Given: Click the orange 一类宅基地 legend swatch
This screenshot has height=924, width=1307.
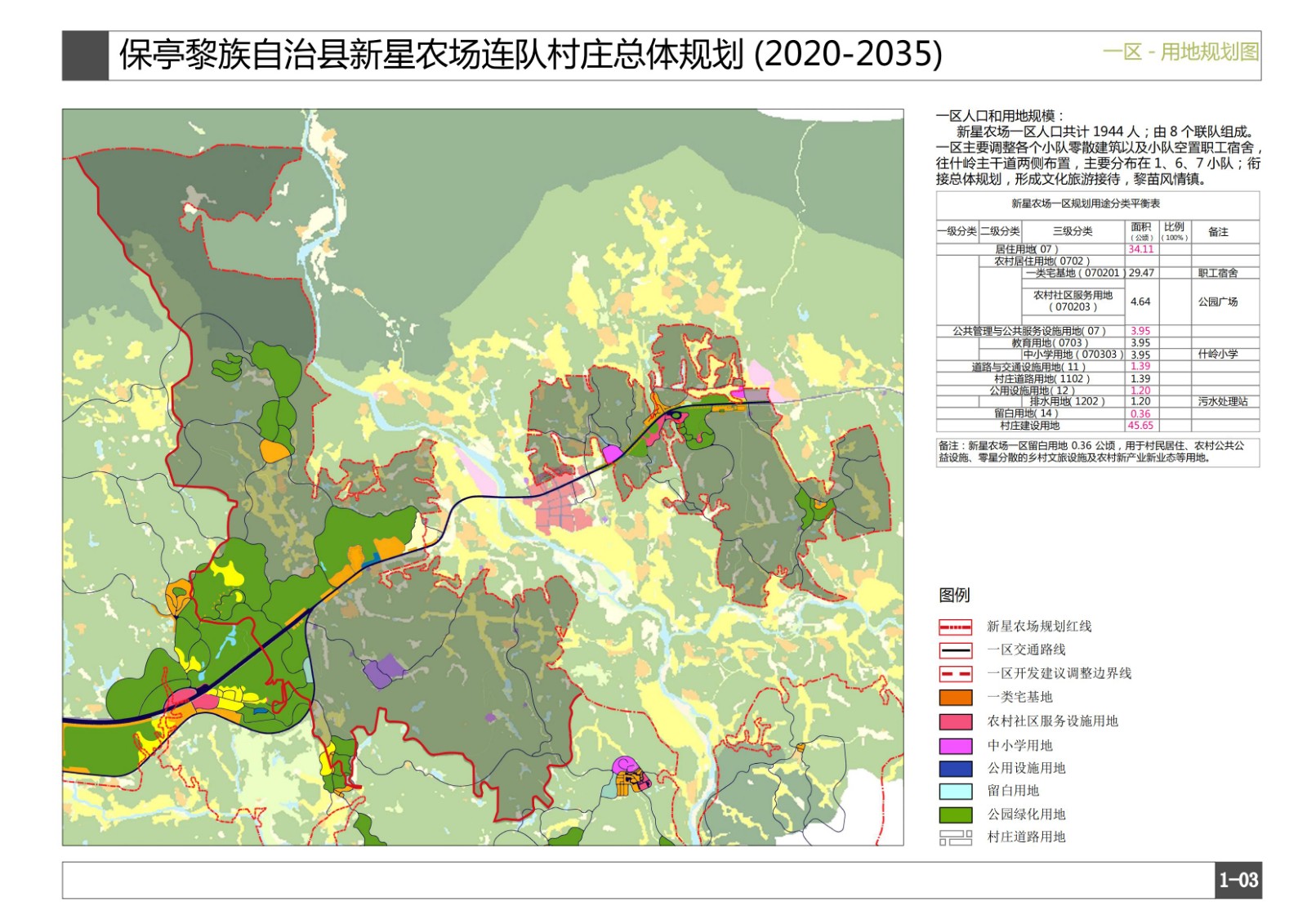Looking at the screenshot, I should [x=955, y=698].
